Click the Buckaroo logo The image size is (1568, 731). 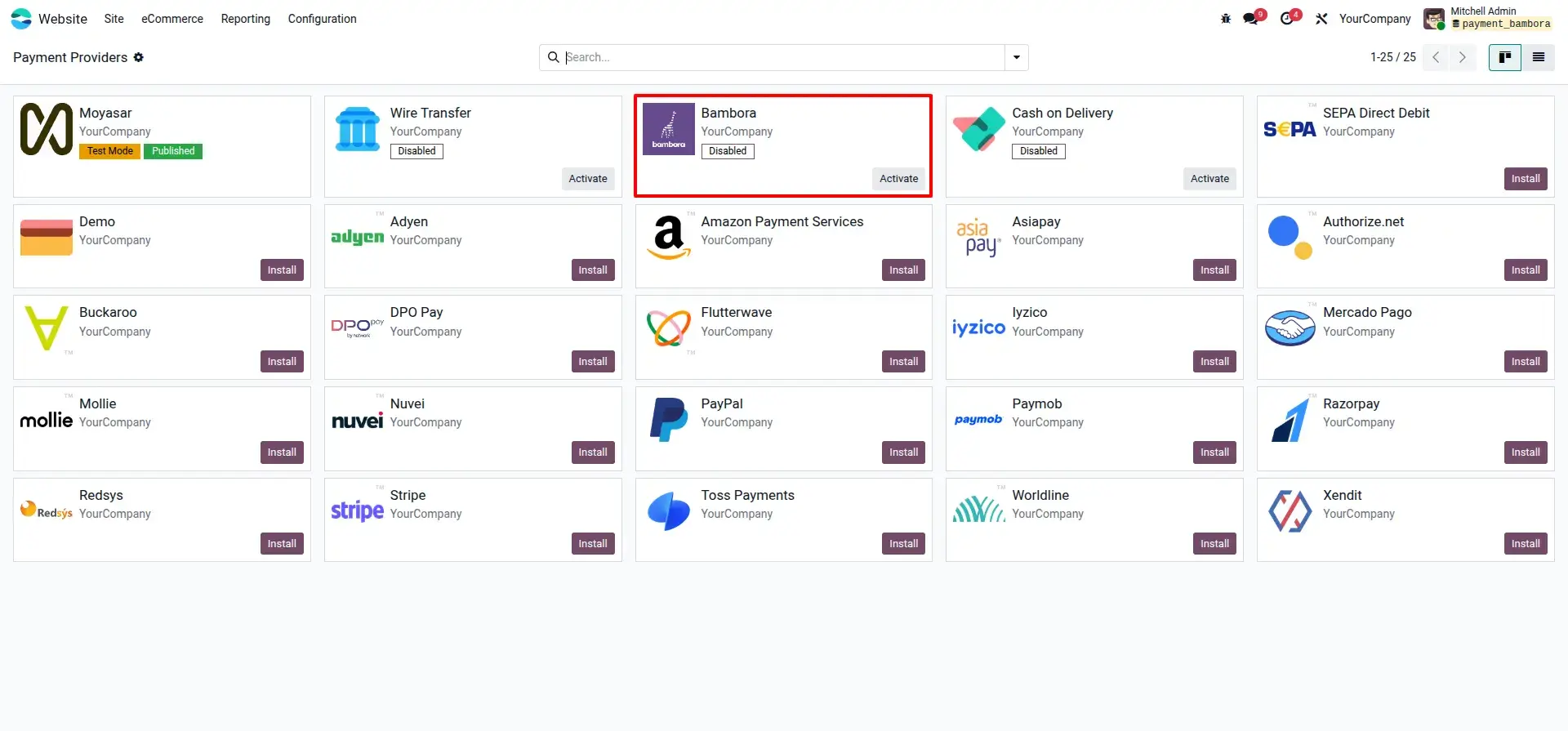[47, 328]
